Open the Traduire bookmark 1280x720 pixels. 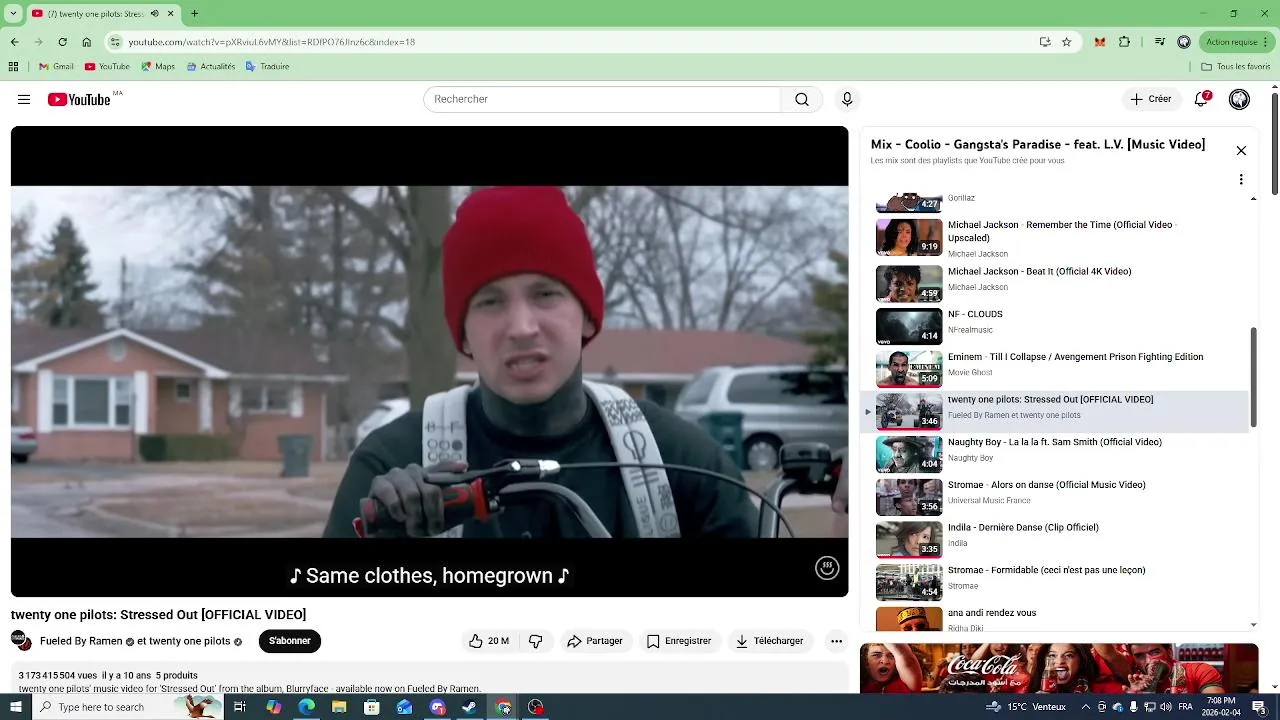tap(267, 67)
